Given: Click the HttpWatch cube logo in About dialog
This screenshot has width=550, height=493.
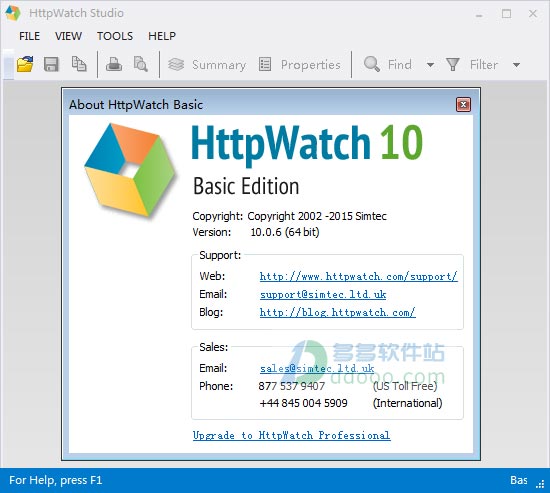Looking at the screenshot, I should coord(130,170).
